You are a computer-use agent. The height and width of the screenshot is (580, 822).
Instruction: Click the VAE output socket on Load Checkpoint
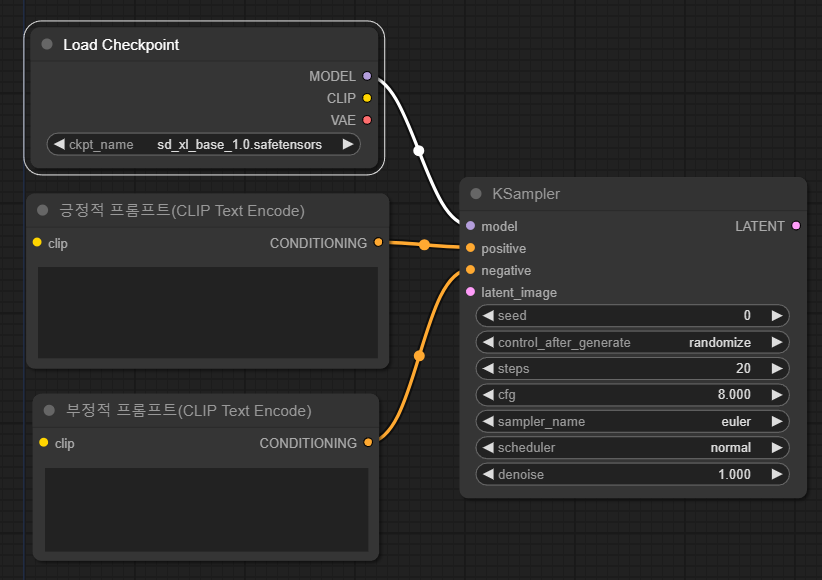[367, 120]
